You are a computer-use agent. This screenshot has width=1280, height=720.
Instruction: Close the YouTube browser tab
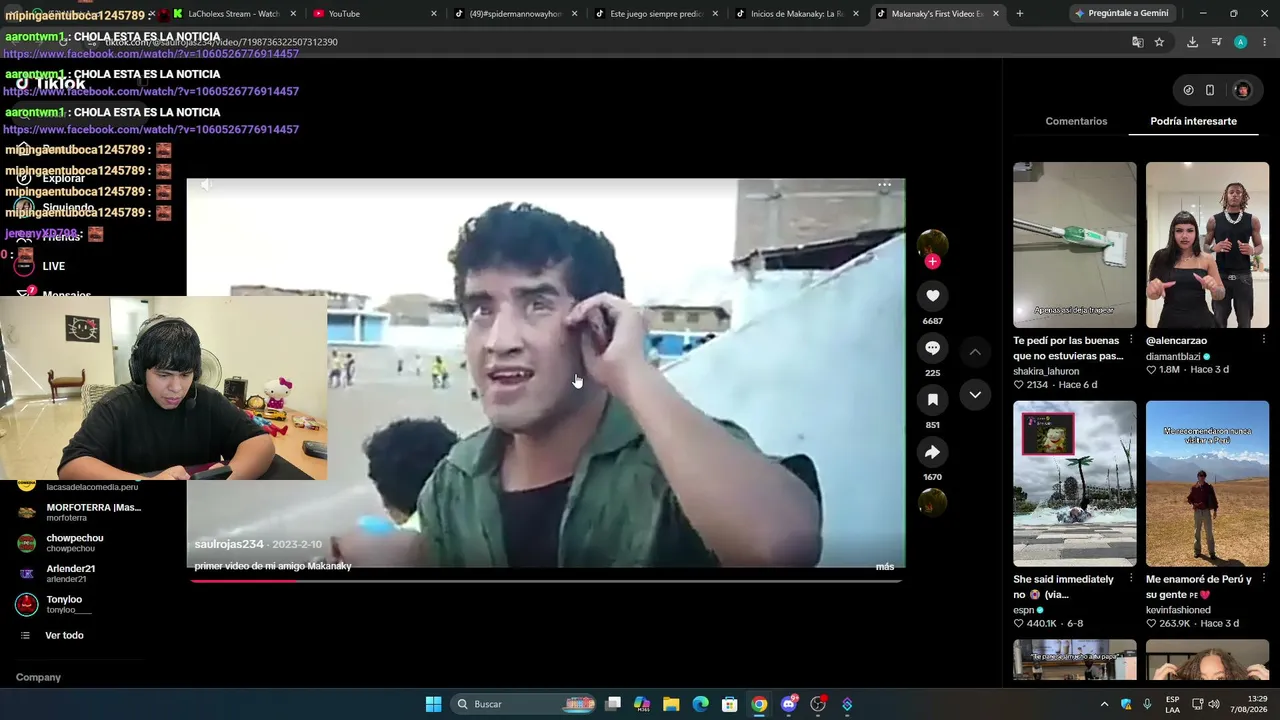[434, 14]
